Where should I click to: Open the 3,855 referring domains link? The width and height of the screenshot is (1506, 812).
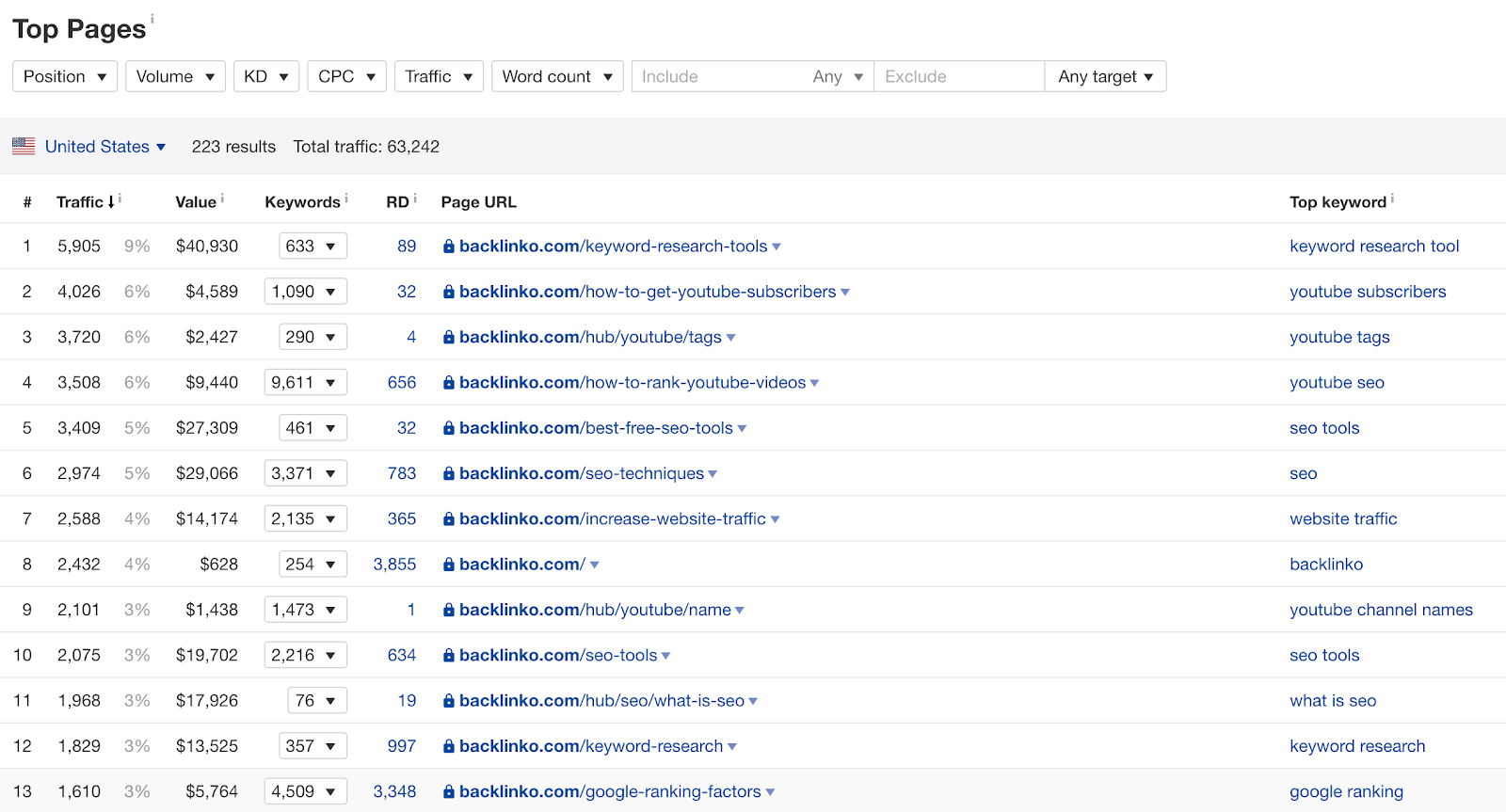tap(394, 565)
